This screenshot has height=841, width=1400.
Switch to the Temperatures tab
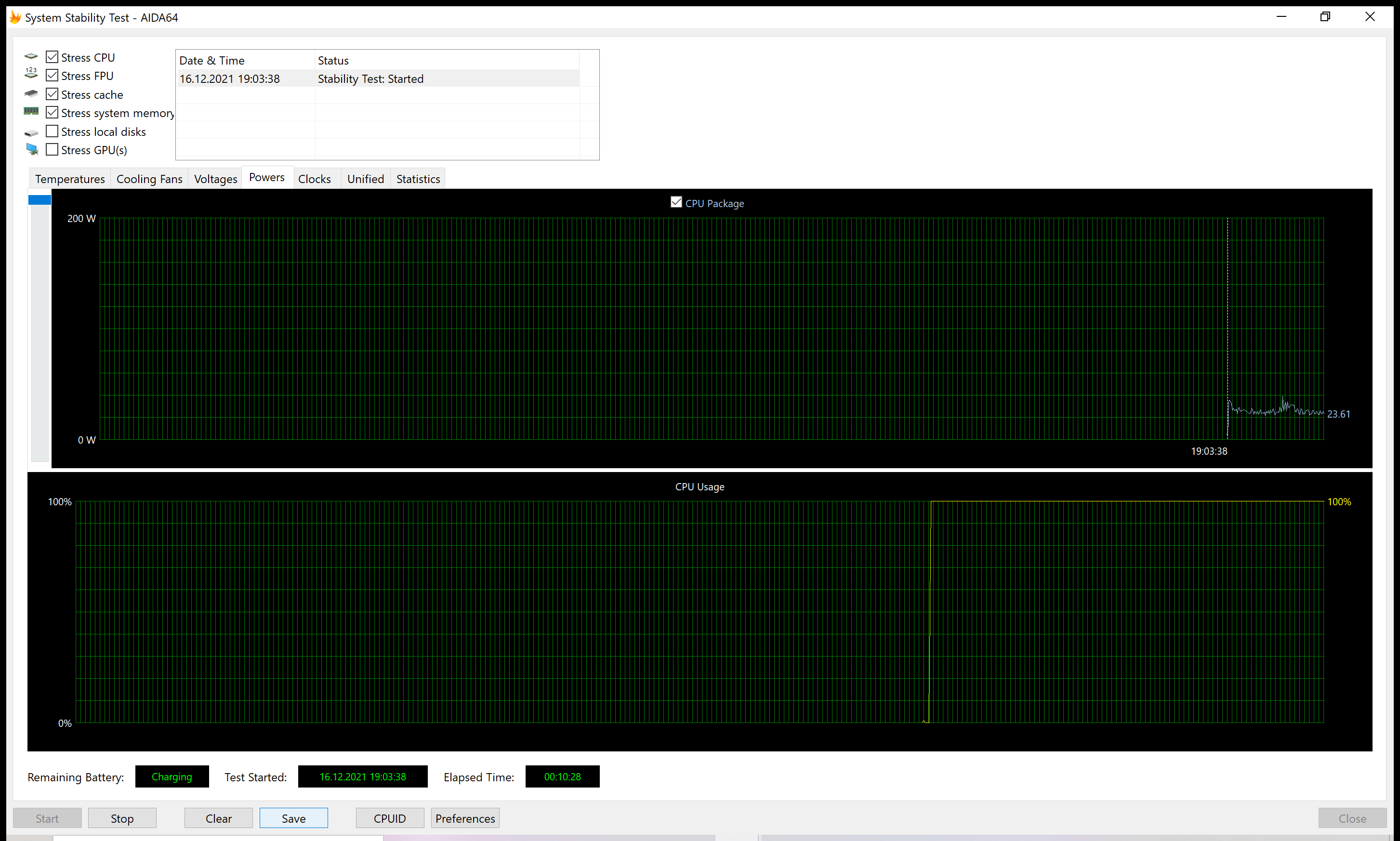click(70, 179)
